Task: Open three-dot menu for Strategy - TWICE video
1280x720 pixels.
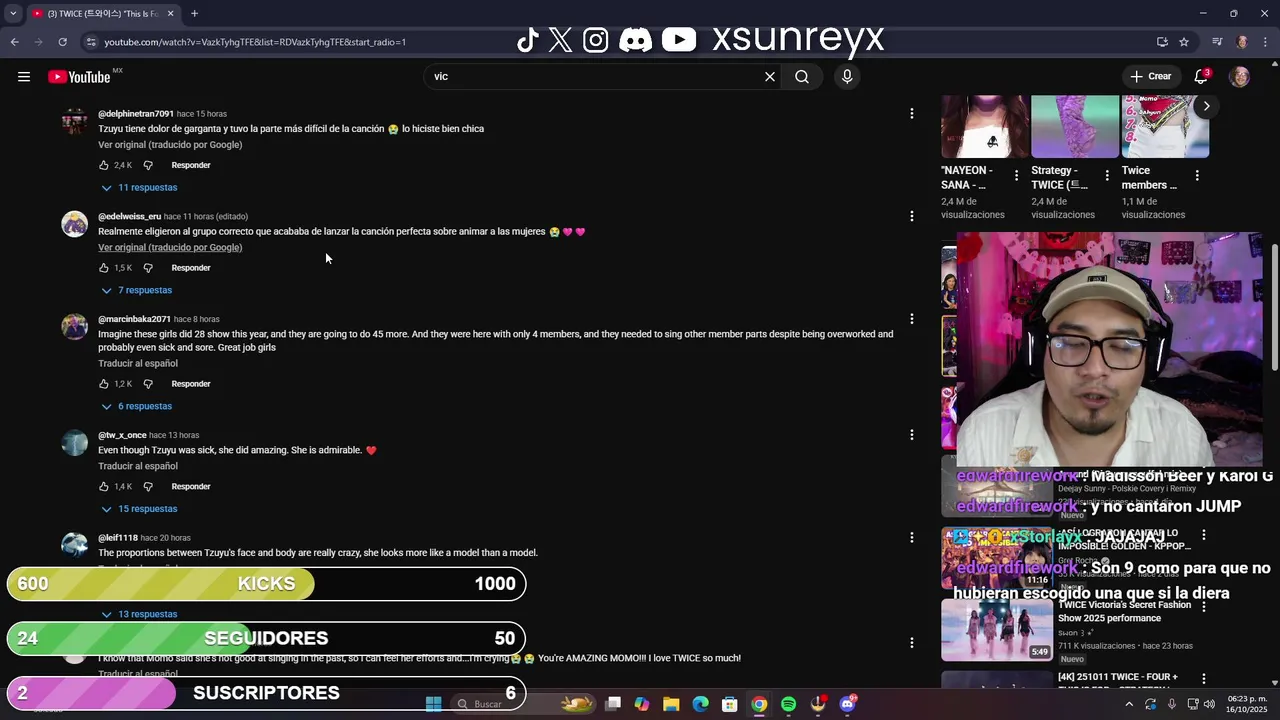Action: coord(1106,176)
